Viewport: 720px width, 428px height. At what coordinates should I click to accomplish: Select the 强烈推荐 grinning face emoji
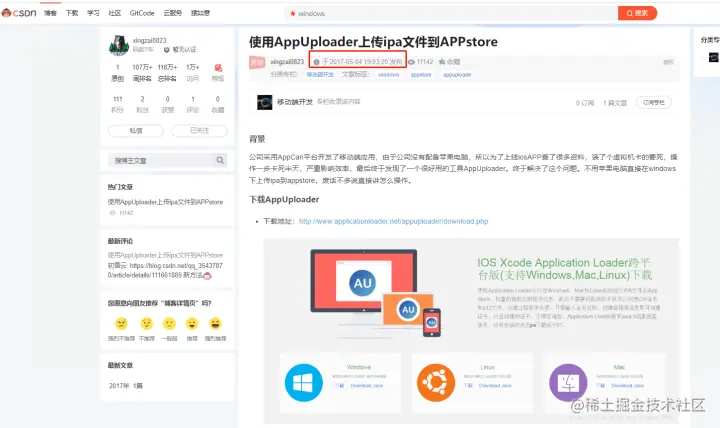click(x=215, y=324)
